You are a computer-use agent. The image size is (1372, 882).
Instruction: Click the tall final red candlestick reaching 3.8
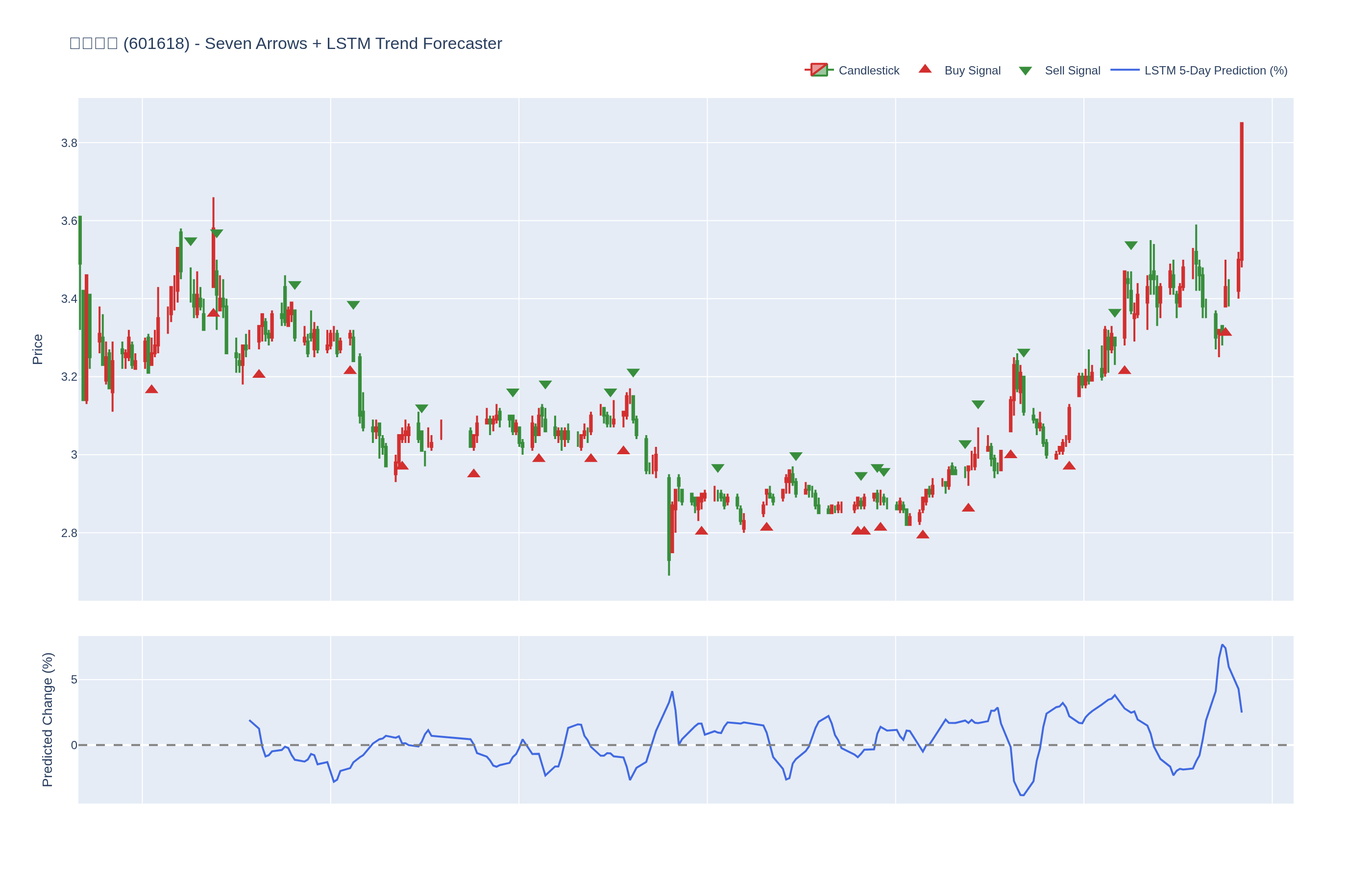coord(1242,189)
